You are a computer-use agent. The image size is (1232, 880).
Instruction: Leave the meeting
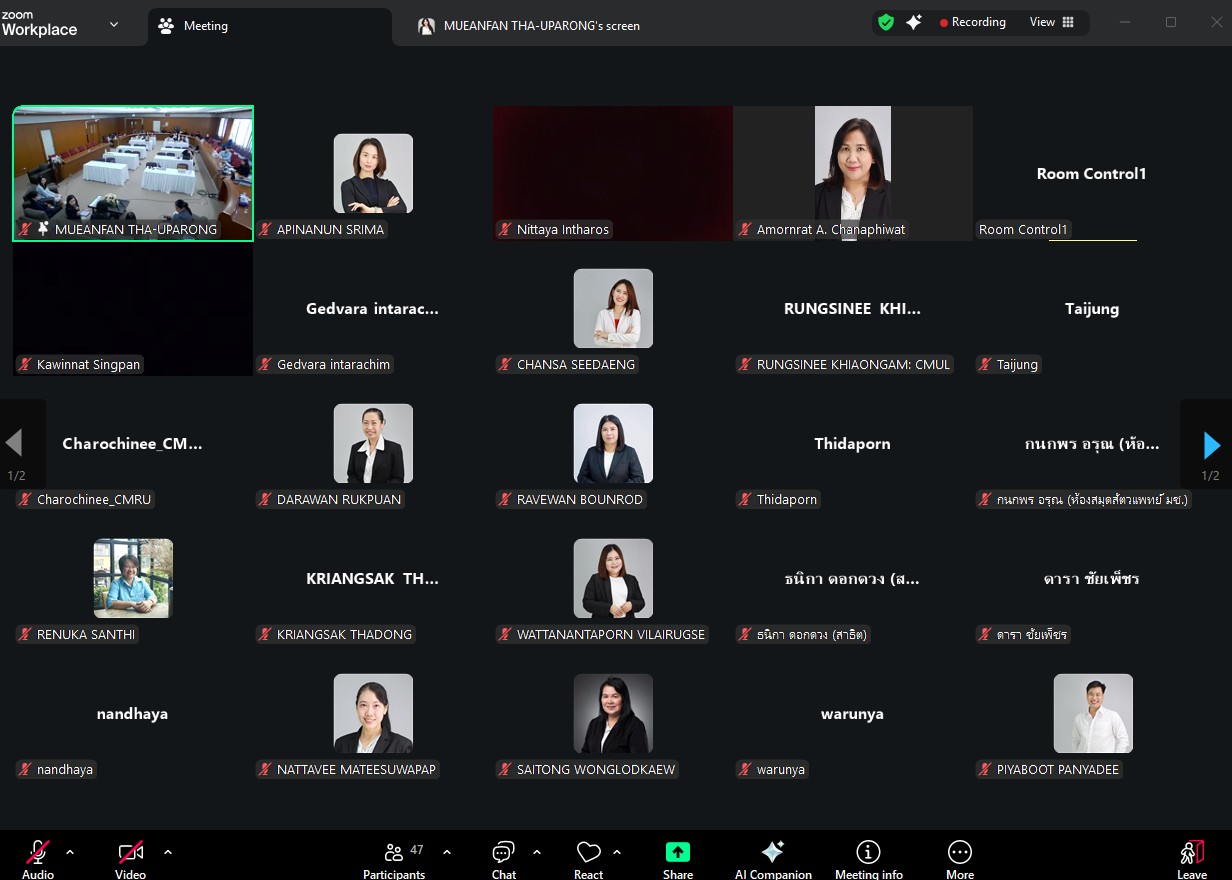[x=1191, y=856]
